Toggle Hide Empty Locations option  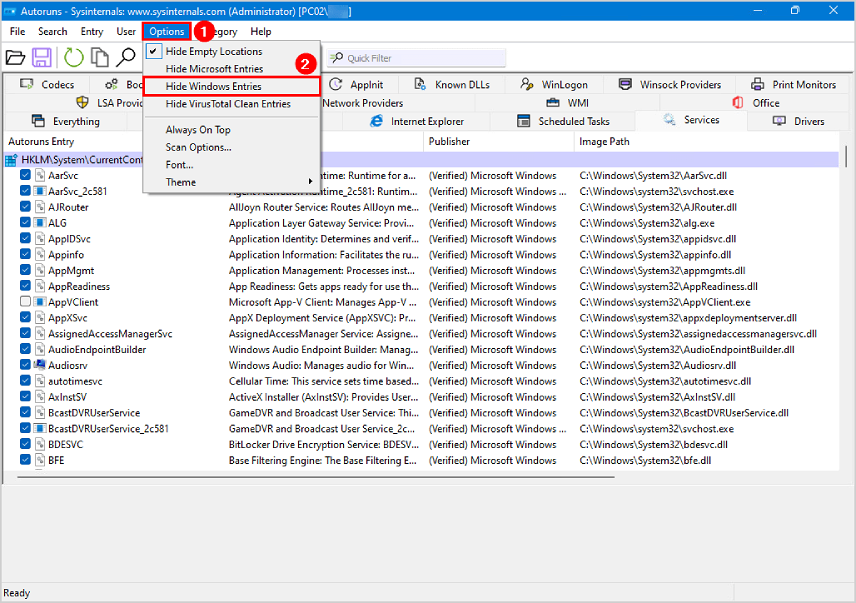pyautogui.click(x=231, y=51)
